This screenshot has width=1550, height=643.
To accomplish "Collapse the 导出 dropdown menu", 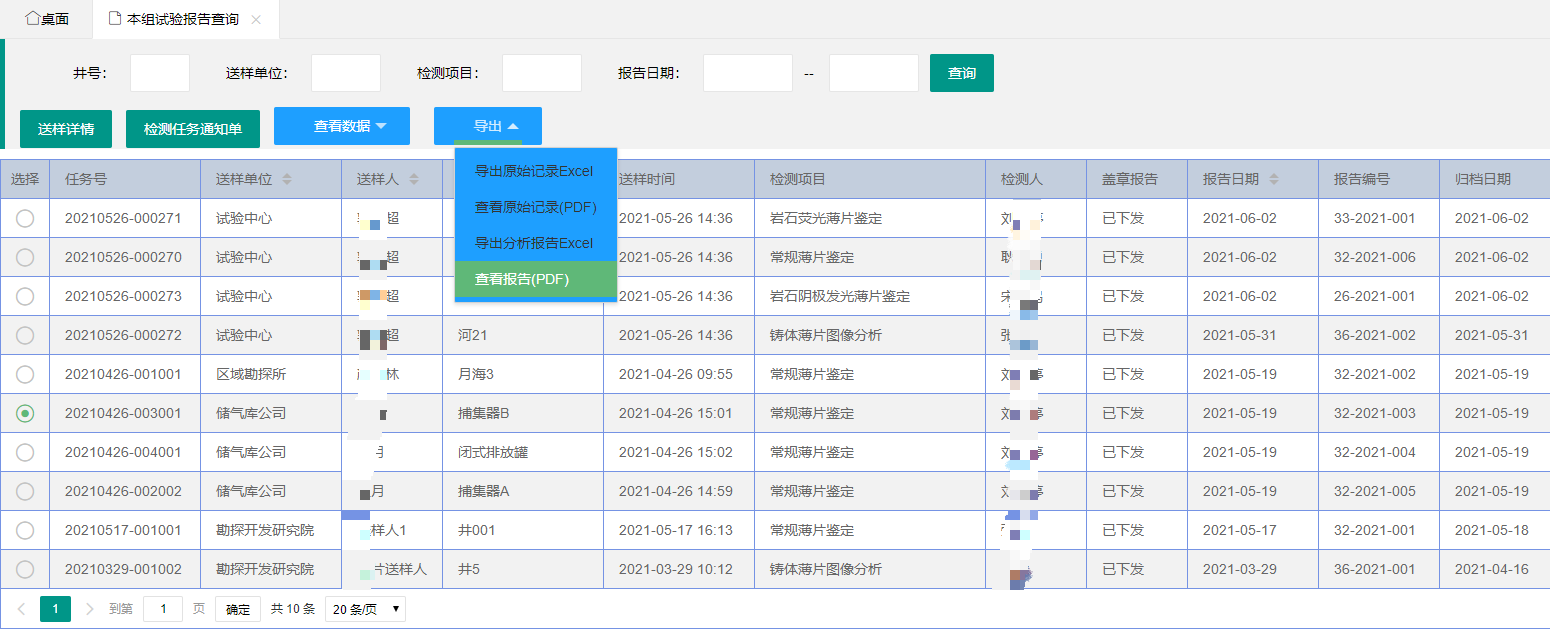I will [487, 126].
